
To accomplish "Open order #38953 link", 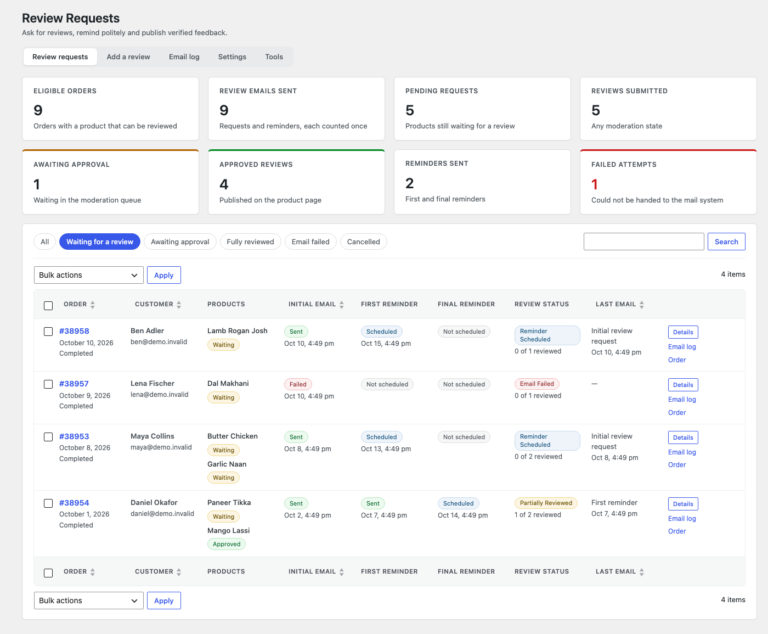I will pos(74,437).
